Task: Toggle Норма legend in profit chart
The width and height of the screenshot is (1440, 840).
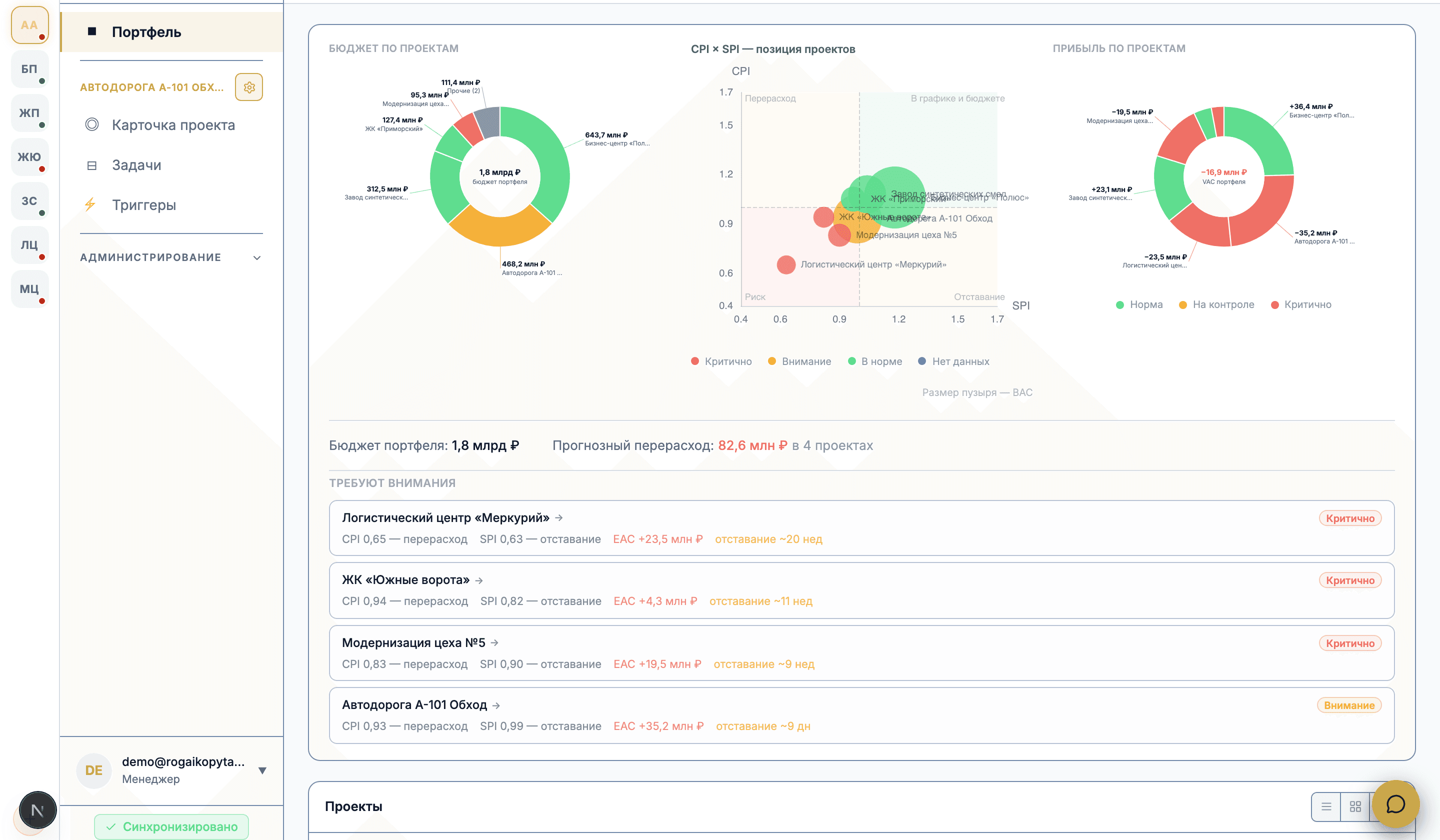Action: coord(1139,304)
